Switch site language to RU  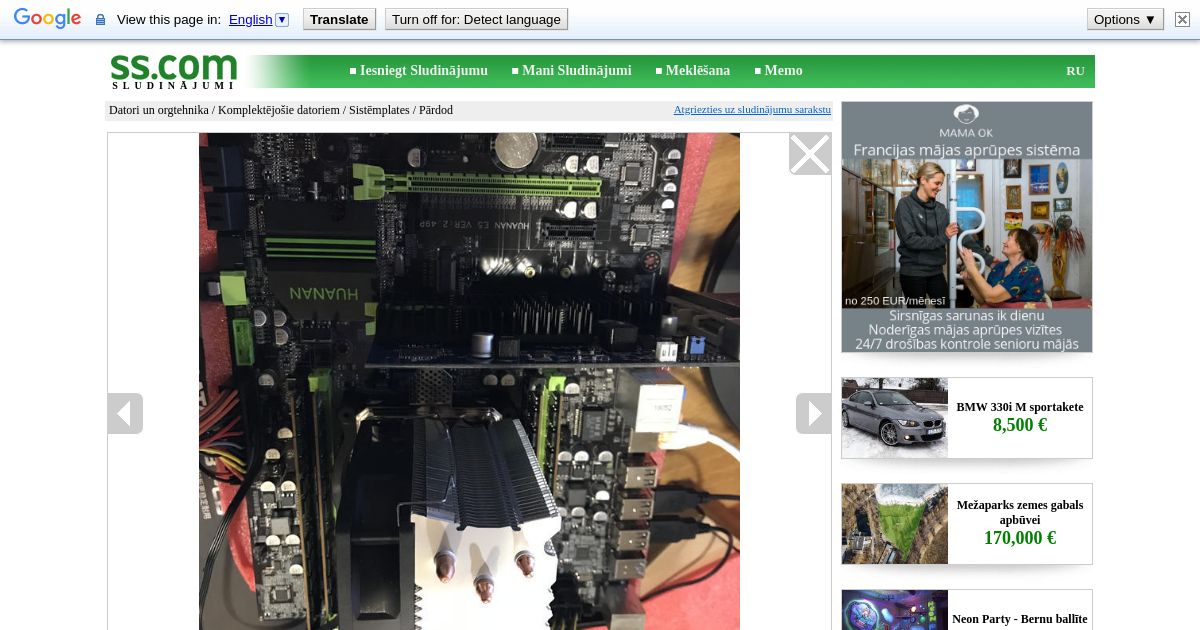pos(1075,71)
